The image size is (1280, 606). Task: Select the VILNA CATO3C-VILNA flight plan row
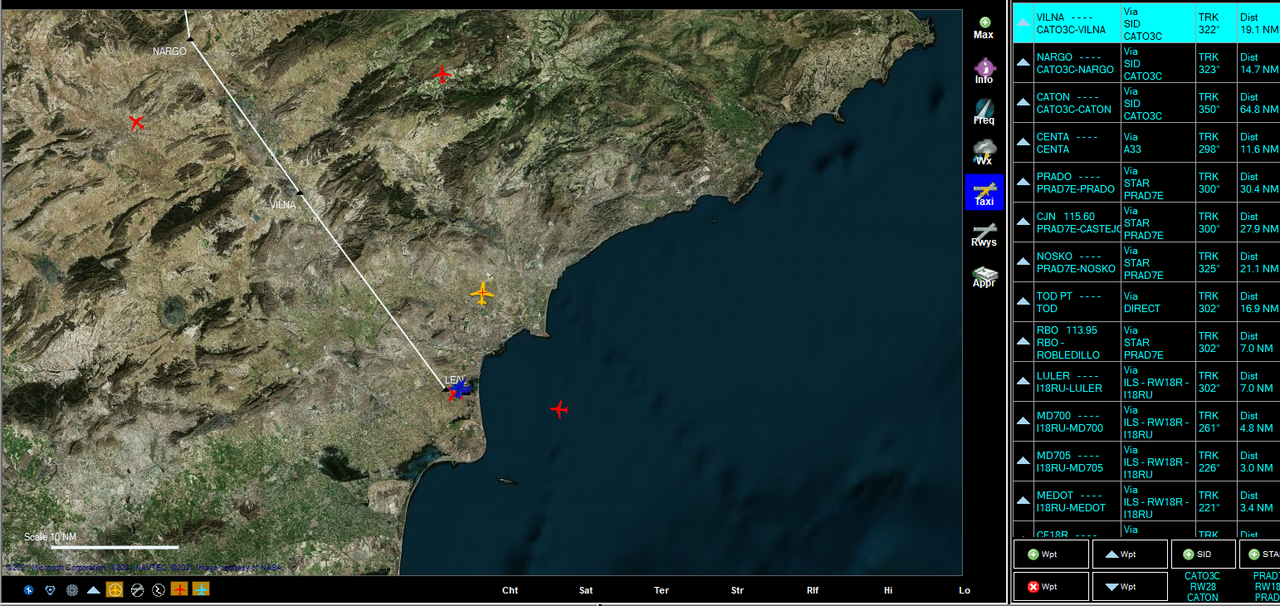coord(1145,22)
